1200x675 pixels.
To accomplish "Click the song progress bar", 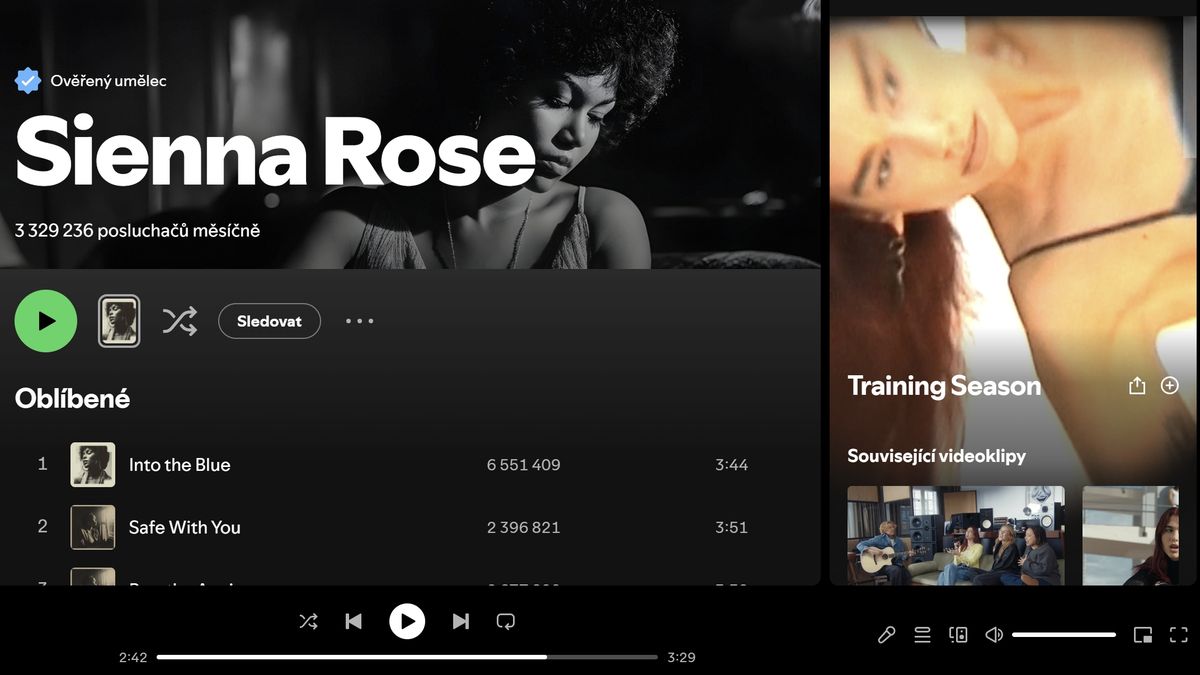I will tap(407, 657).
